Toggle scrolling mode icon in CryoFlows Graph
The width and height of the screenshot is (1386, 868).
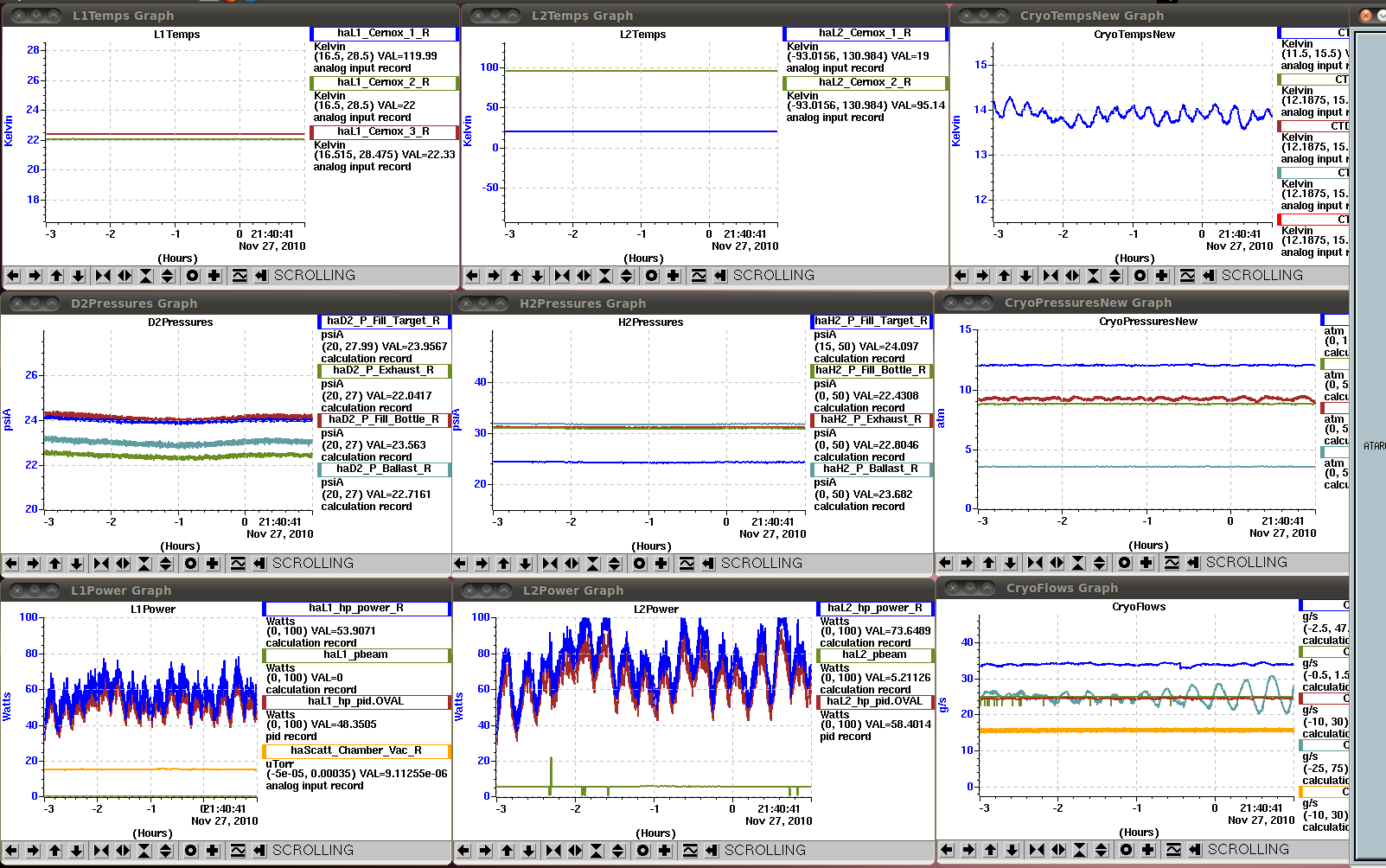[x=1195, y=850]
